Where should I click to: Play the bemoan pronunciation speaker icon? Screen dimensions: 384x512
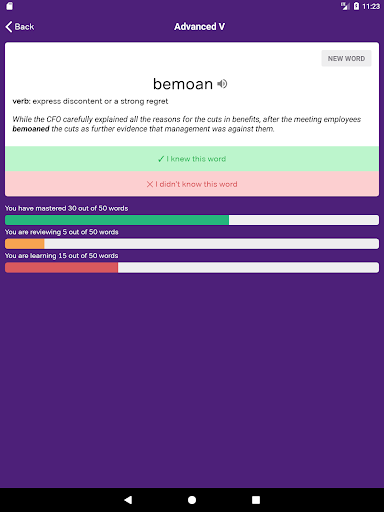click(x=222, y=84)
